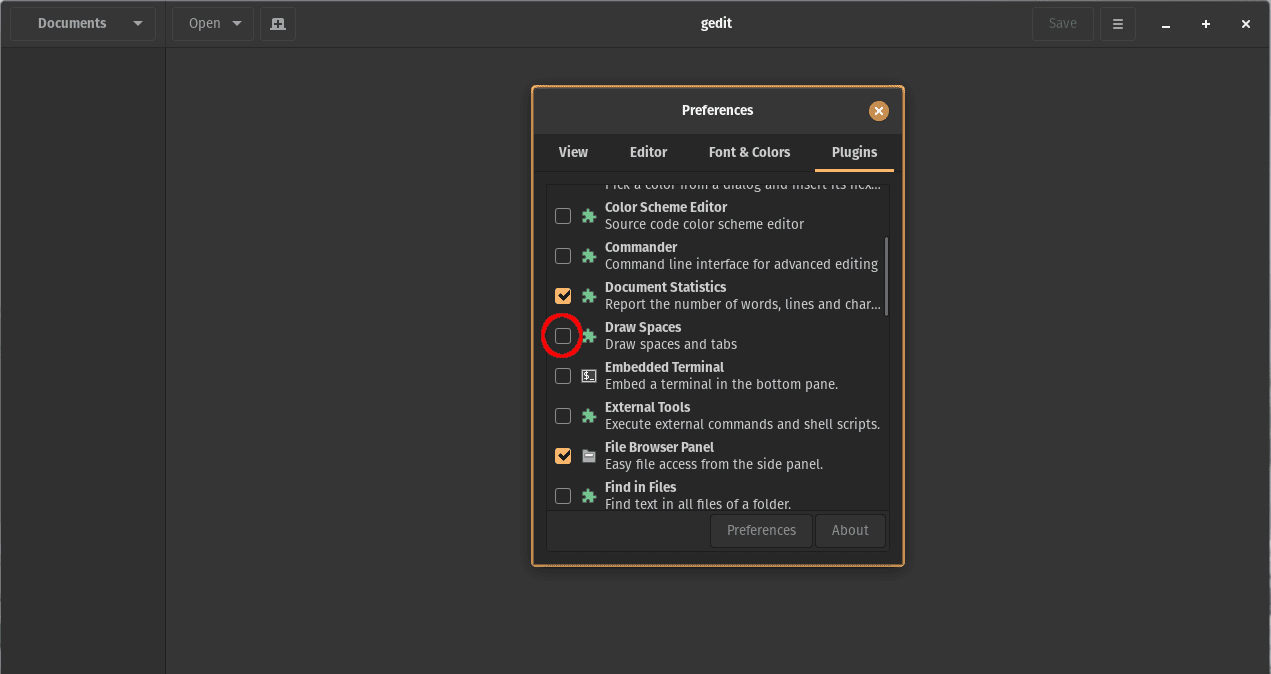Click the Draw Spaces plugin icon
Image resolution: width=1271 pixels, height=674 pixels.
pos(589,336)
